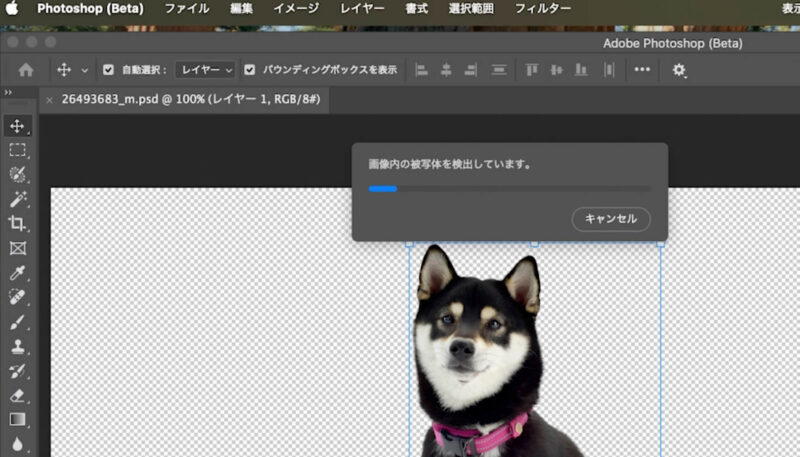Align horizontal centers
This screenshot has height=457, width=800.
pyautogui.click(x=446, y=70)
